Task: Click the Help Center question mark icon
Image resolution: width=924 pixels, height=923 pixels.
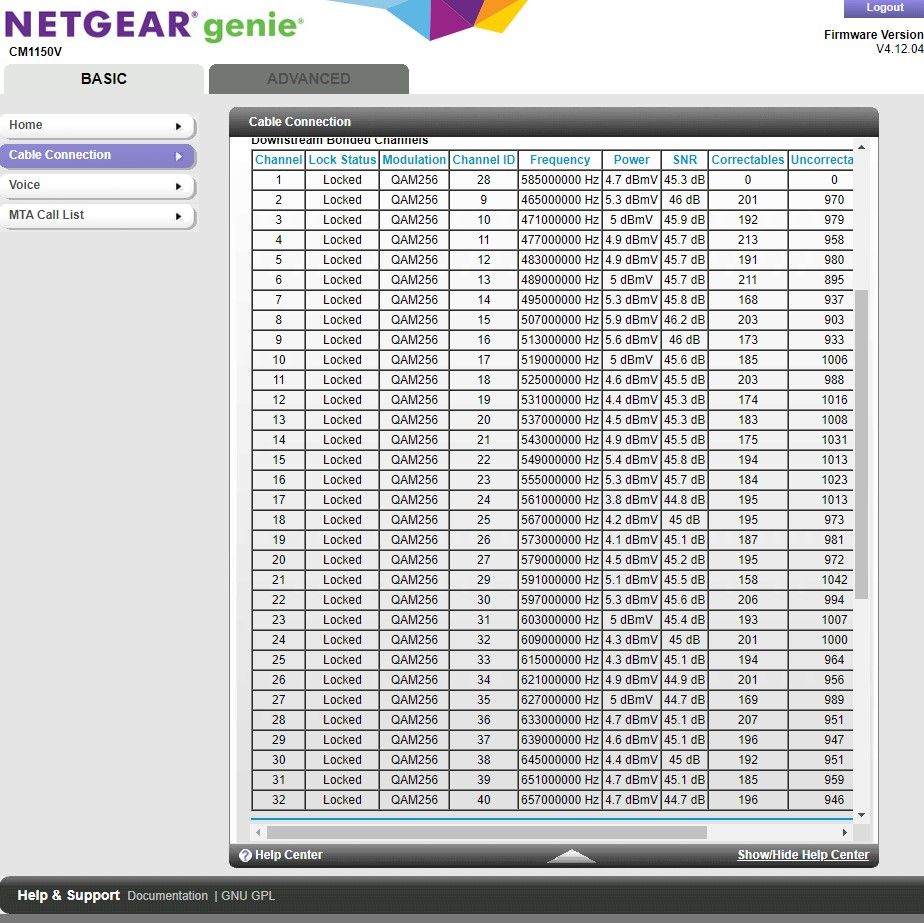Action: point(245,855)
